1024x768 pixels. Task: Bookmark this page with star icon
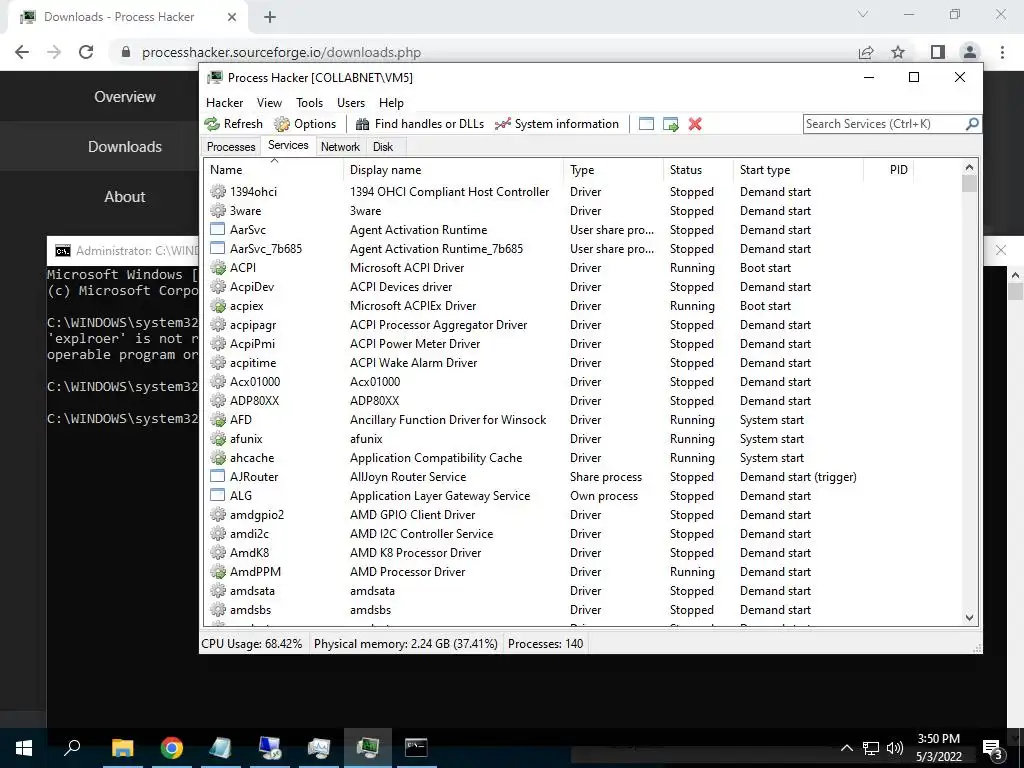pyautogui.click(x=898, y=52)
